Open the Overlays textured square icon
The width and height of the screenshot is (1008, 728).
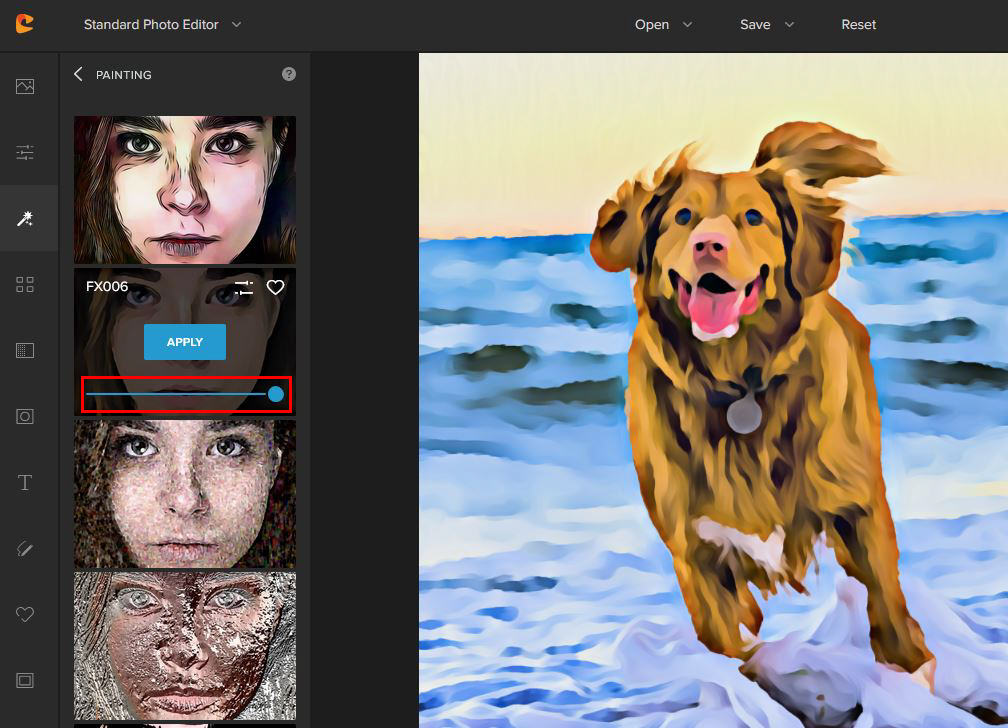click(x=25, y=350)
